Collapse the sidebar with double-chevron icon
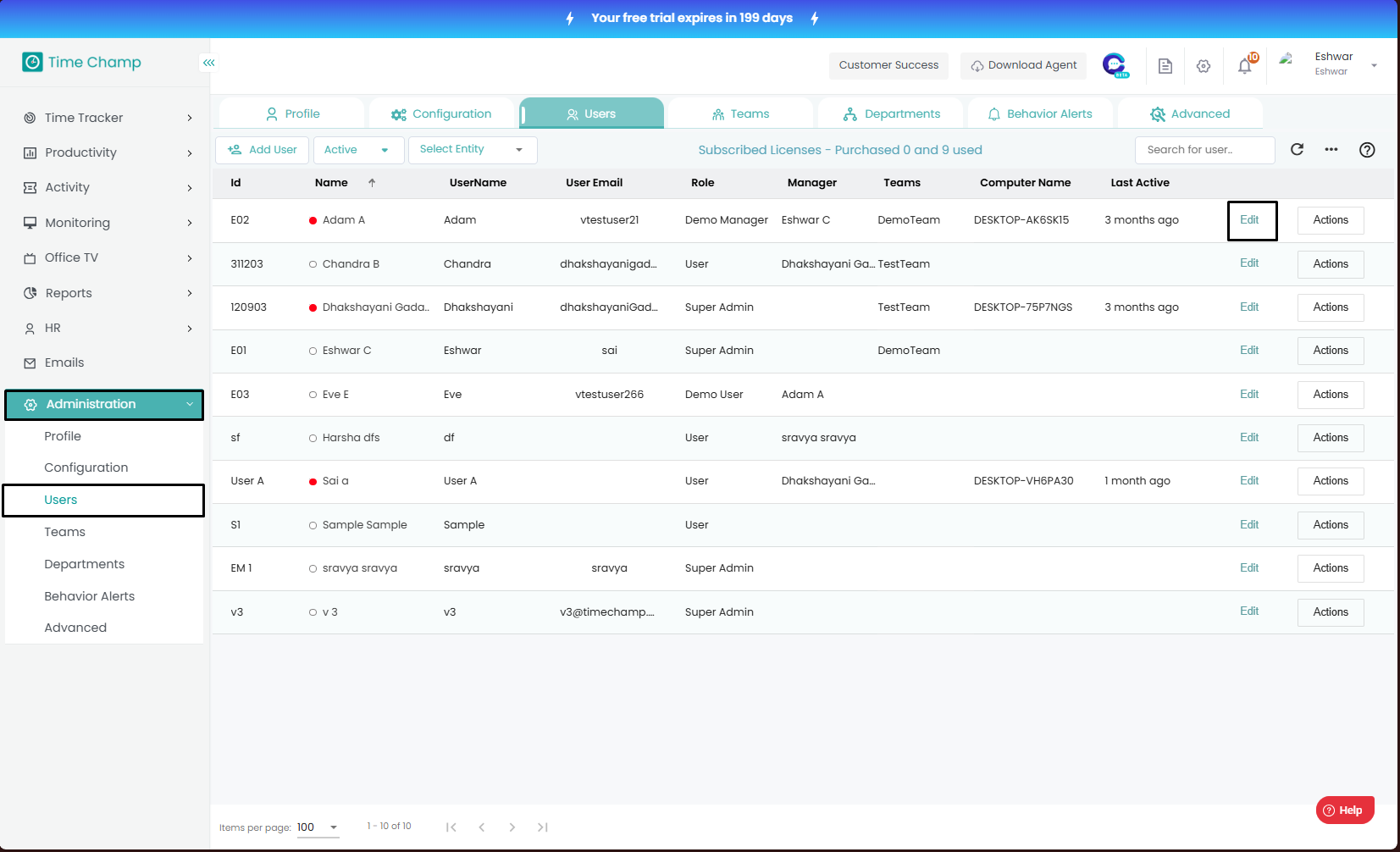Image resolution: width=1400 pixels, height=852 pixels. coord(208,63)
